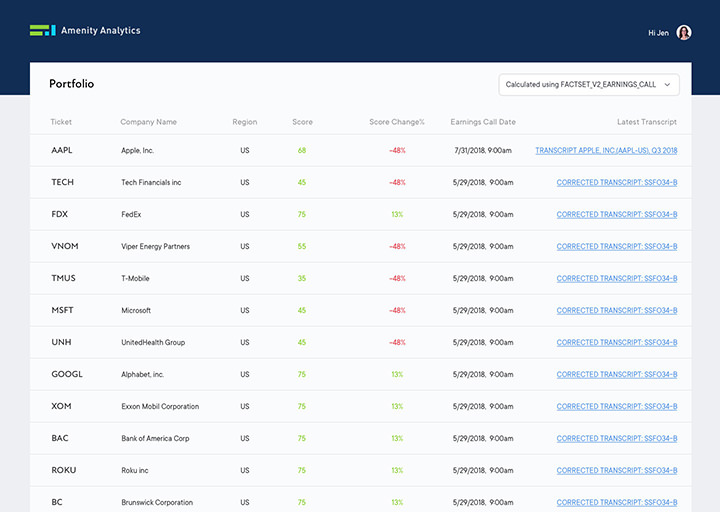Screen dimensions: 720x512
Task: Open the user avatar profile picture
Action: (684, 33)
